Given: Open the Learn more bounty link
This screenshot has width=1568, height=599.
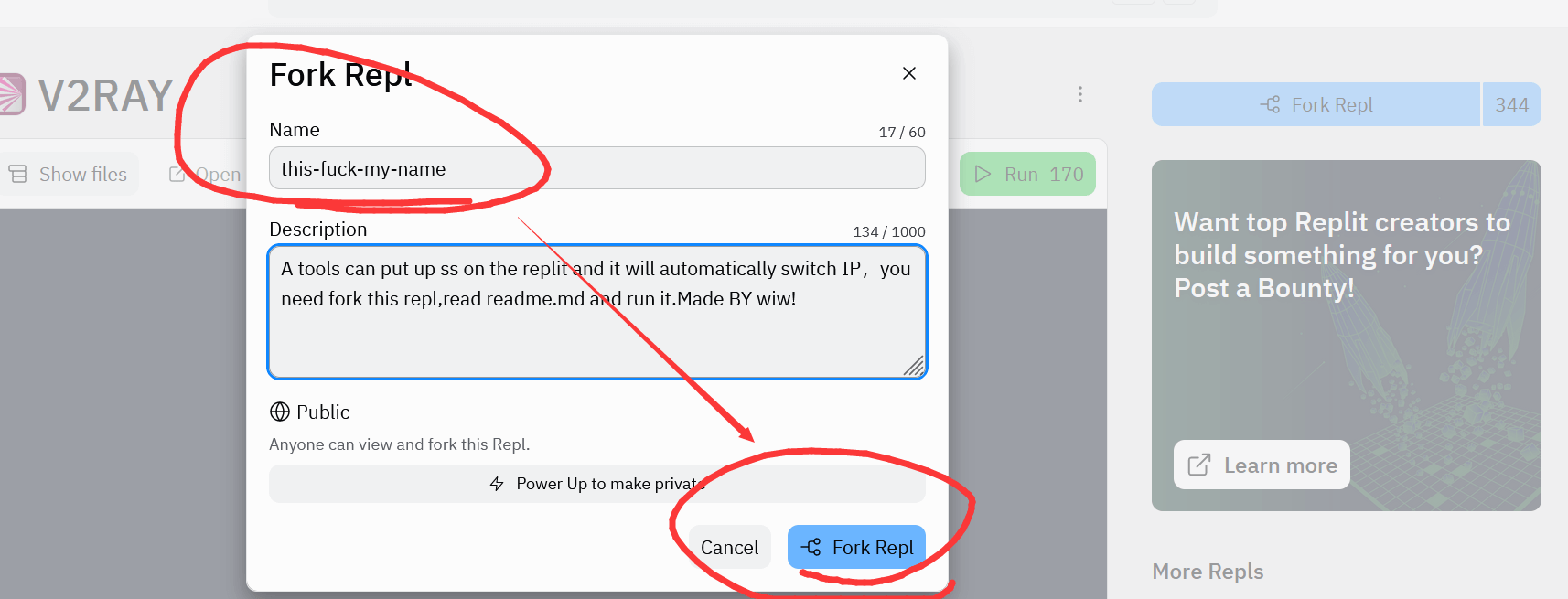Looking at the screenshot, I should (x=1262, y=465).
